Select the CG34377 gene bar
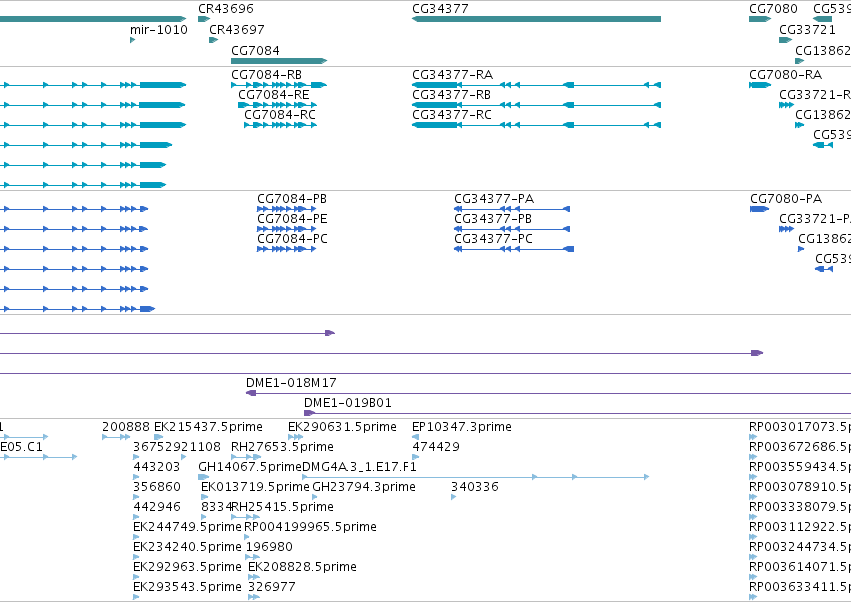Viewport: 851px width, 602px height. pyautogui.click(x=536, y=19)
